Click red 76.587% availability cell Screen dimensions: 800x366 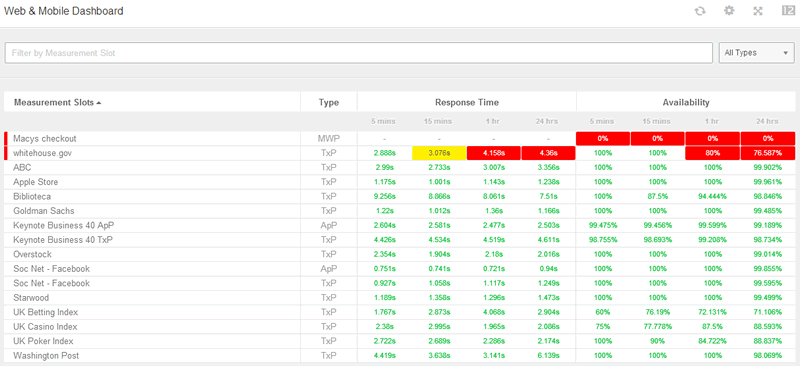(x=767, y=153)
